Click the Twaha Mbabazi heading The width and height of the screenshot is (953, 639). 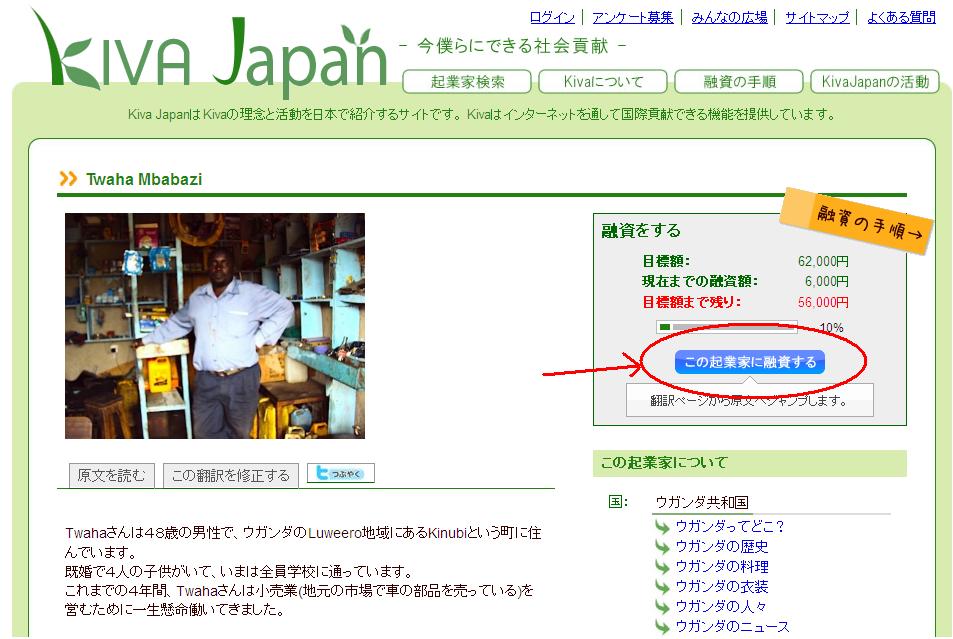point(144,179)
